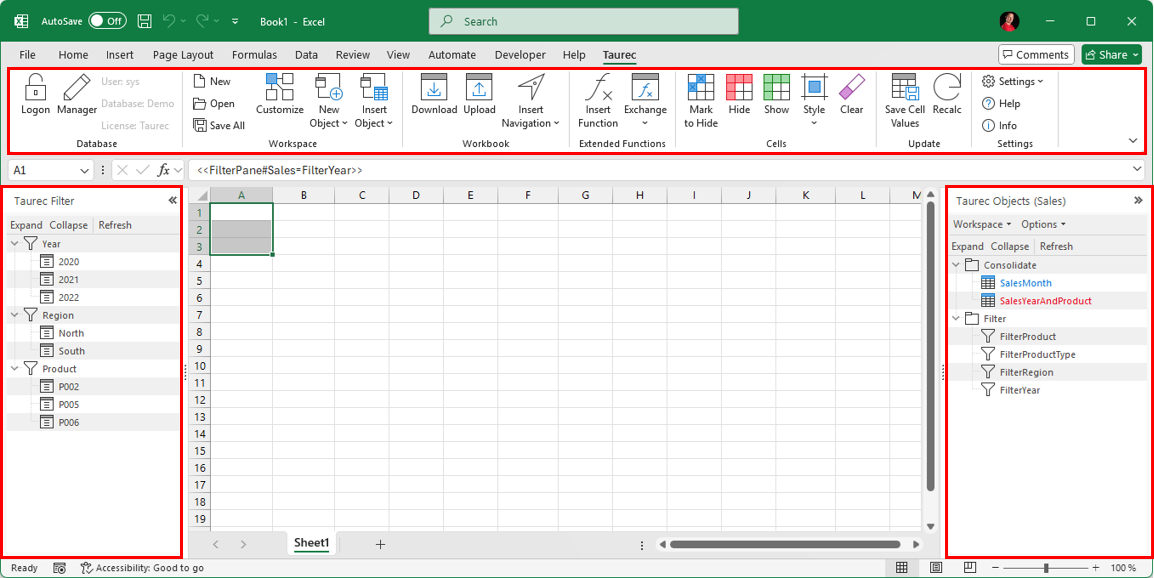Open Options menu in Taurec Objects pane
Screen dimensions: 1154x578
point(1044,224)
